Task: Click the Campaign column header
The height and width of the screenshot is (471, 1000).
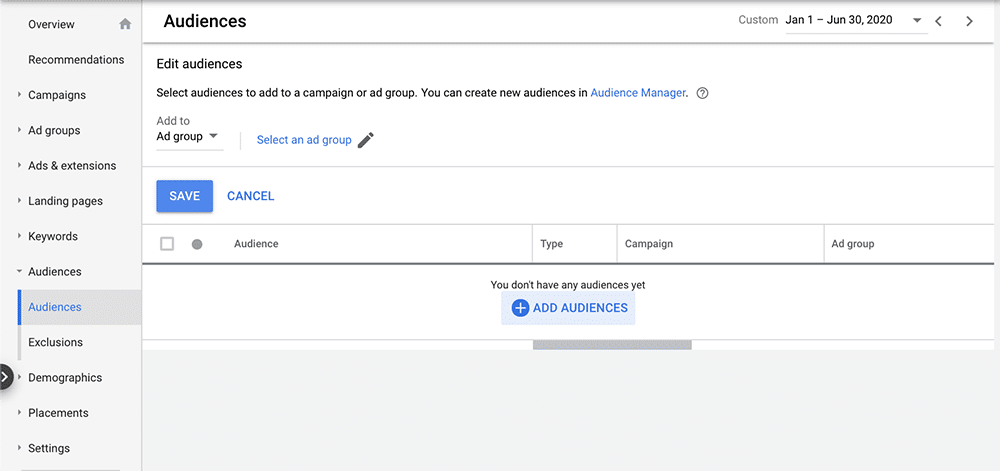Action: point(649,244)
